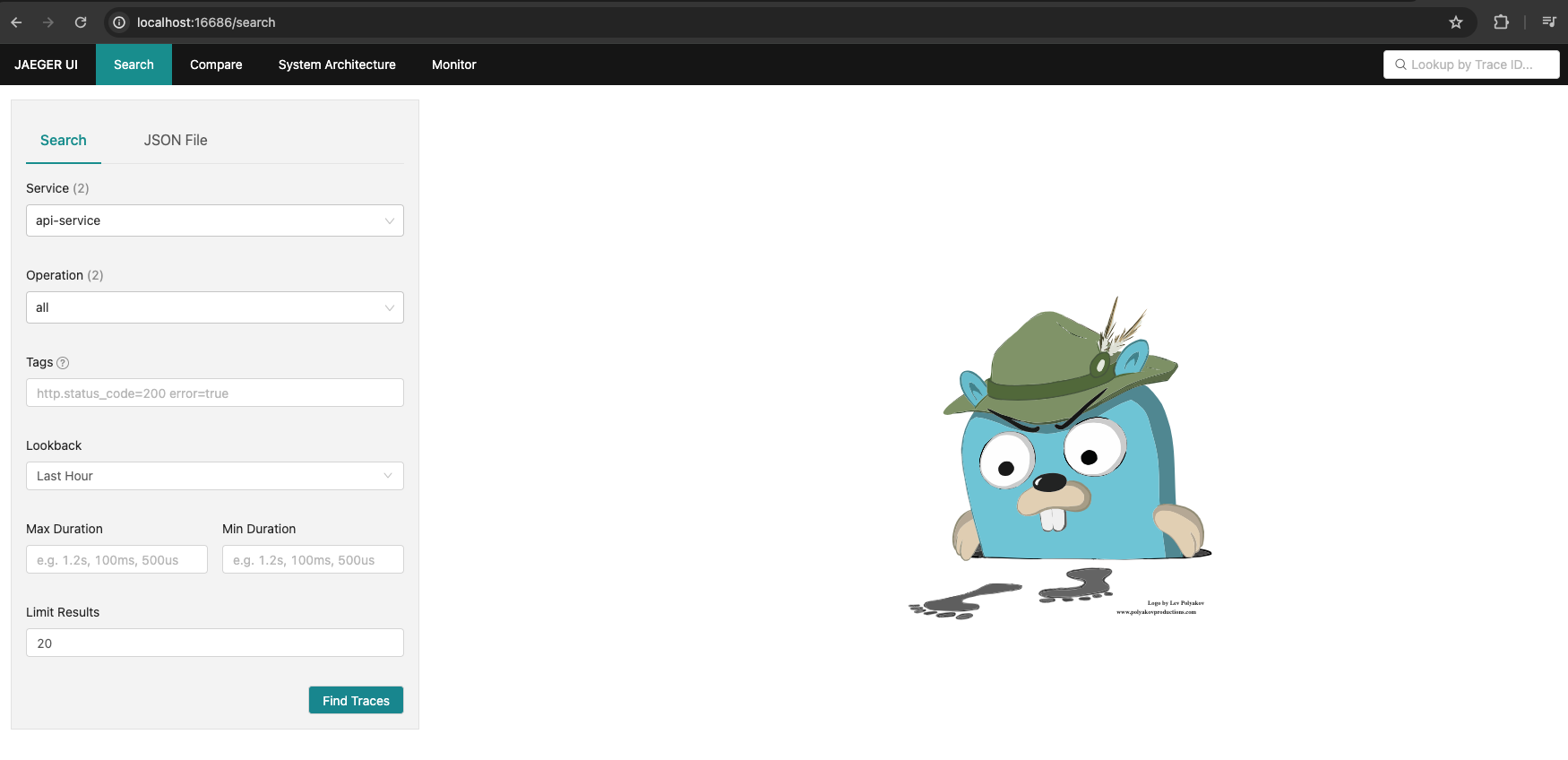Click the Limit Results field with 20
This screenshot has width=1568, height=760.
(x=215, y=643)
